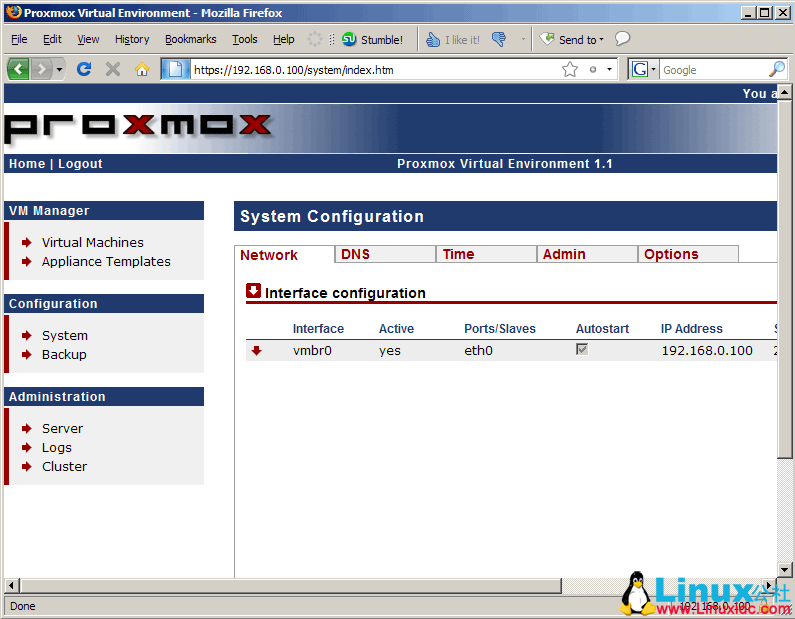This screenshot has width=795, height=619.
Task: Click the Autostart column header
Action: click(x=602, y=329)
